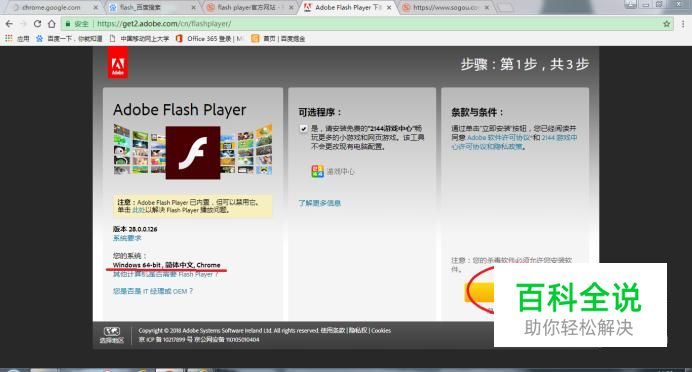
Task: Open a new tab with the new-tab button
Action: coord(505,8)
